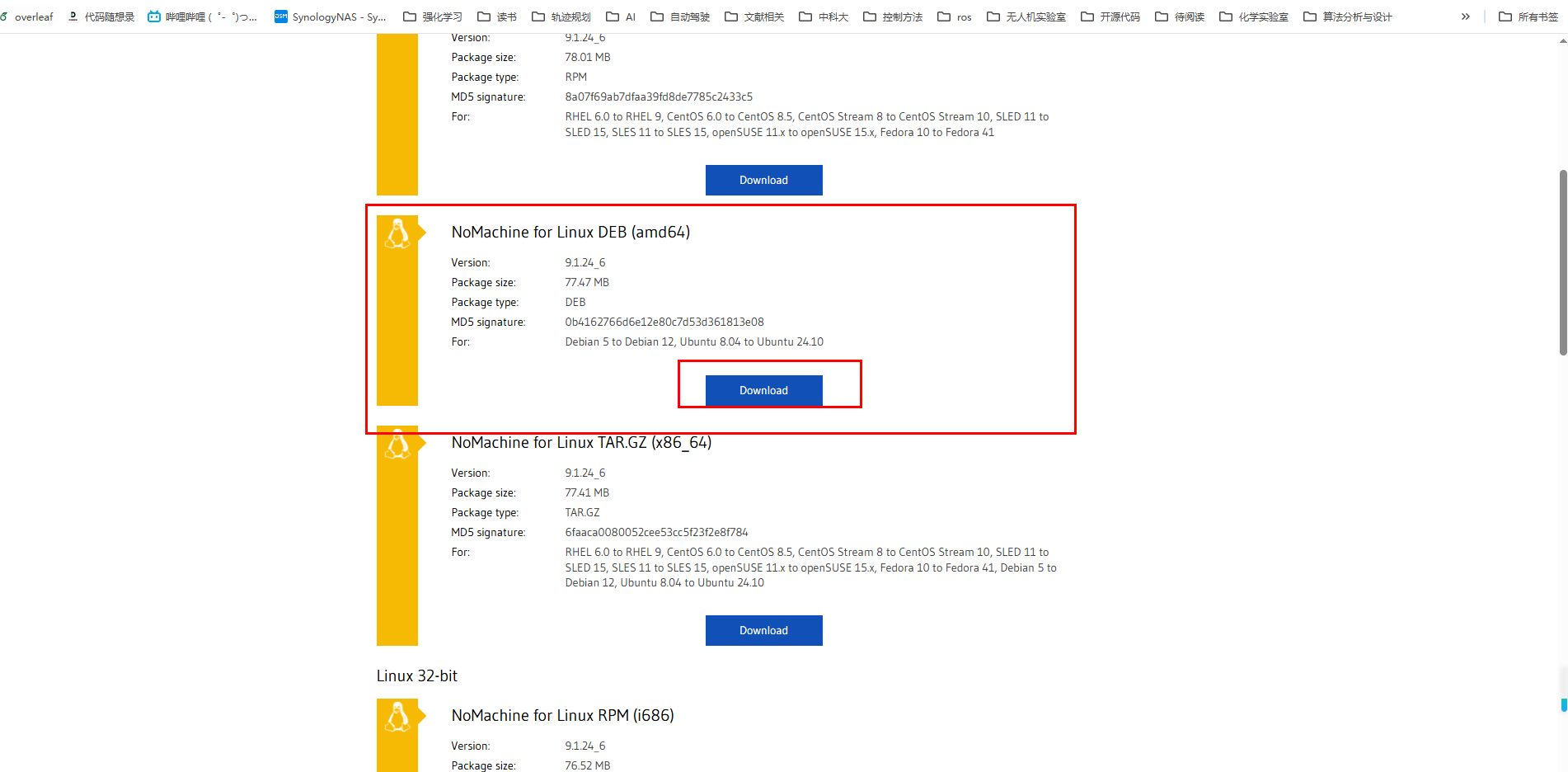Open the 无人机实验室 bookmark folder

(1026, 16)
